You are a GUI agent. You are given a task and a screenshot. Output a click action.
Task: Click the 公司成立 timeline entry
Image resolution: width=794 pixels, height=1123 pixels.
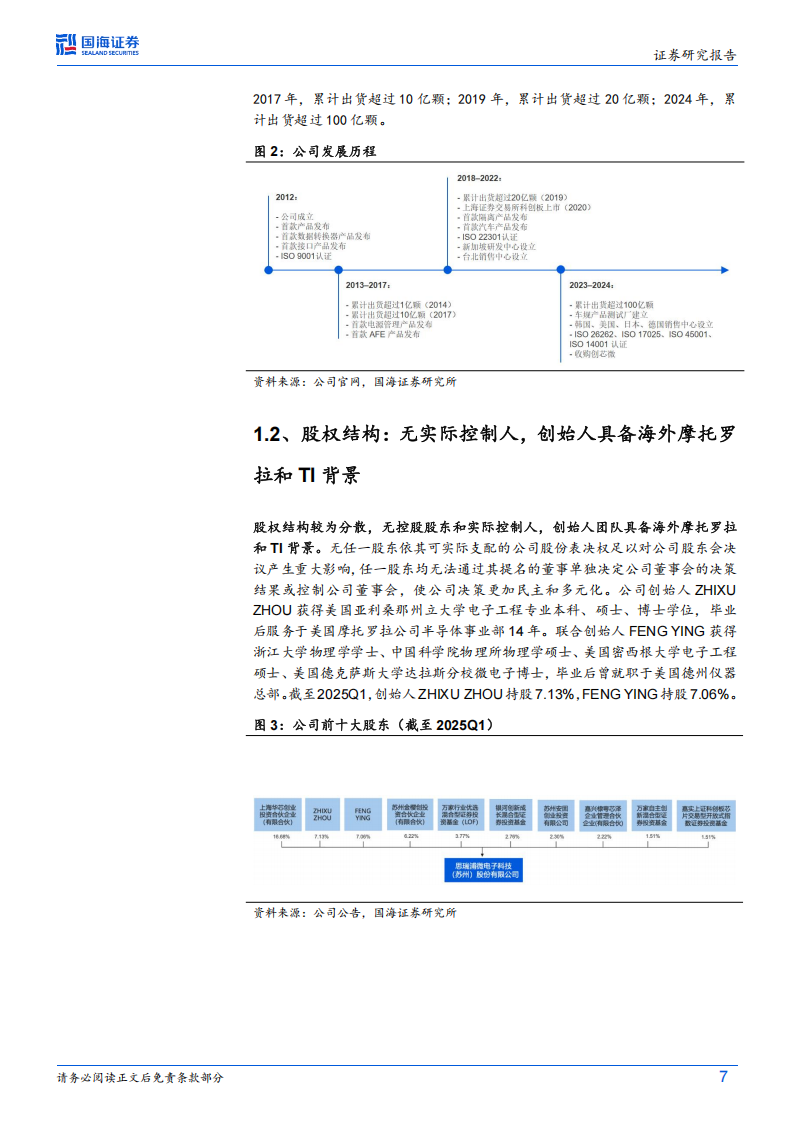pos(295,216)
